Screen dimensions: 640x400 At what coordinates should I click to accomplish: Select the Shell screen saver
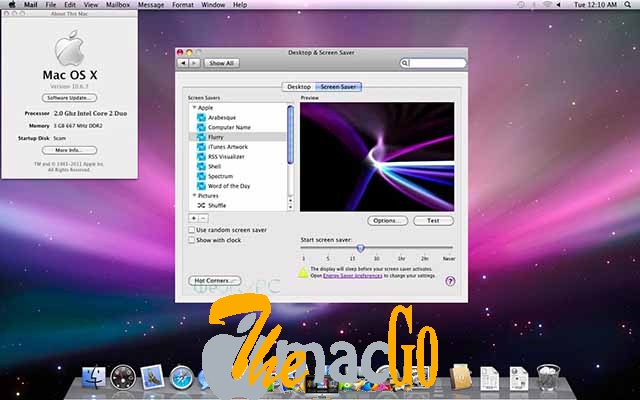[238, 167]
